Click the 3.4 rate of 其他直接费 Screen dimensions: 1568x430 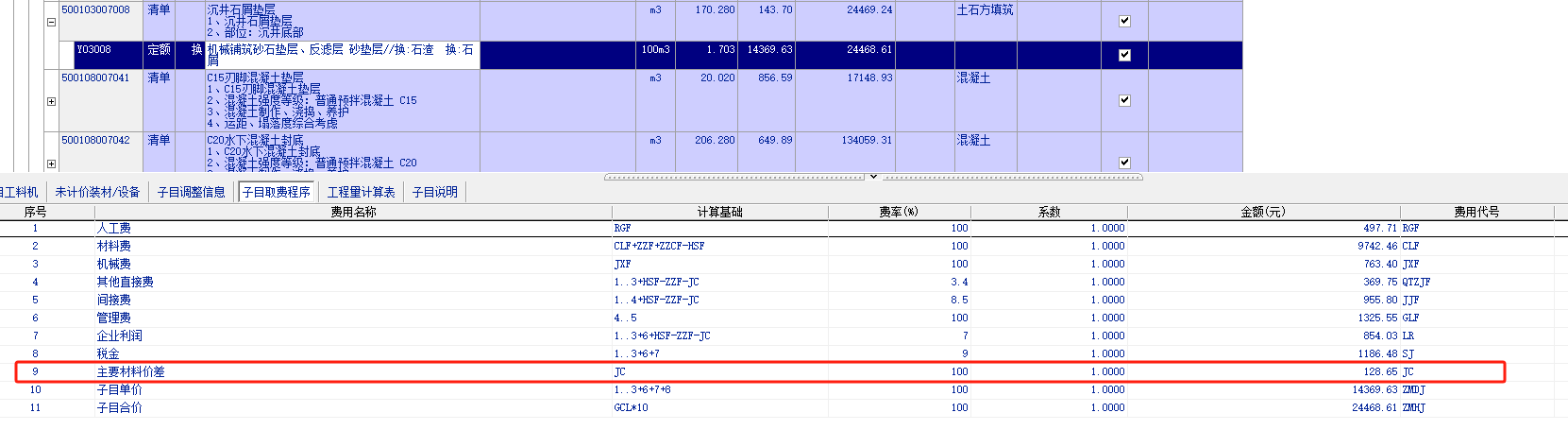click(900, 282)
